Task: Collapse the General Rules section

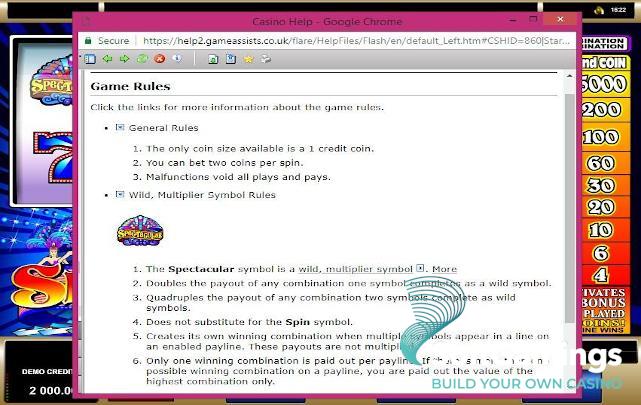Action: click(x=120, y=128)
